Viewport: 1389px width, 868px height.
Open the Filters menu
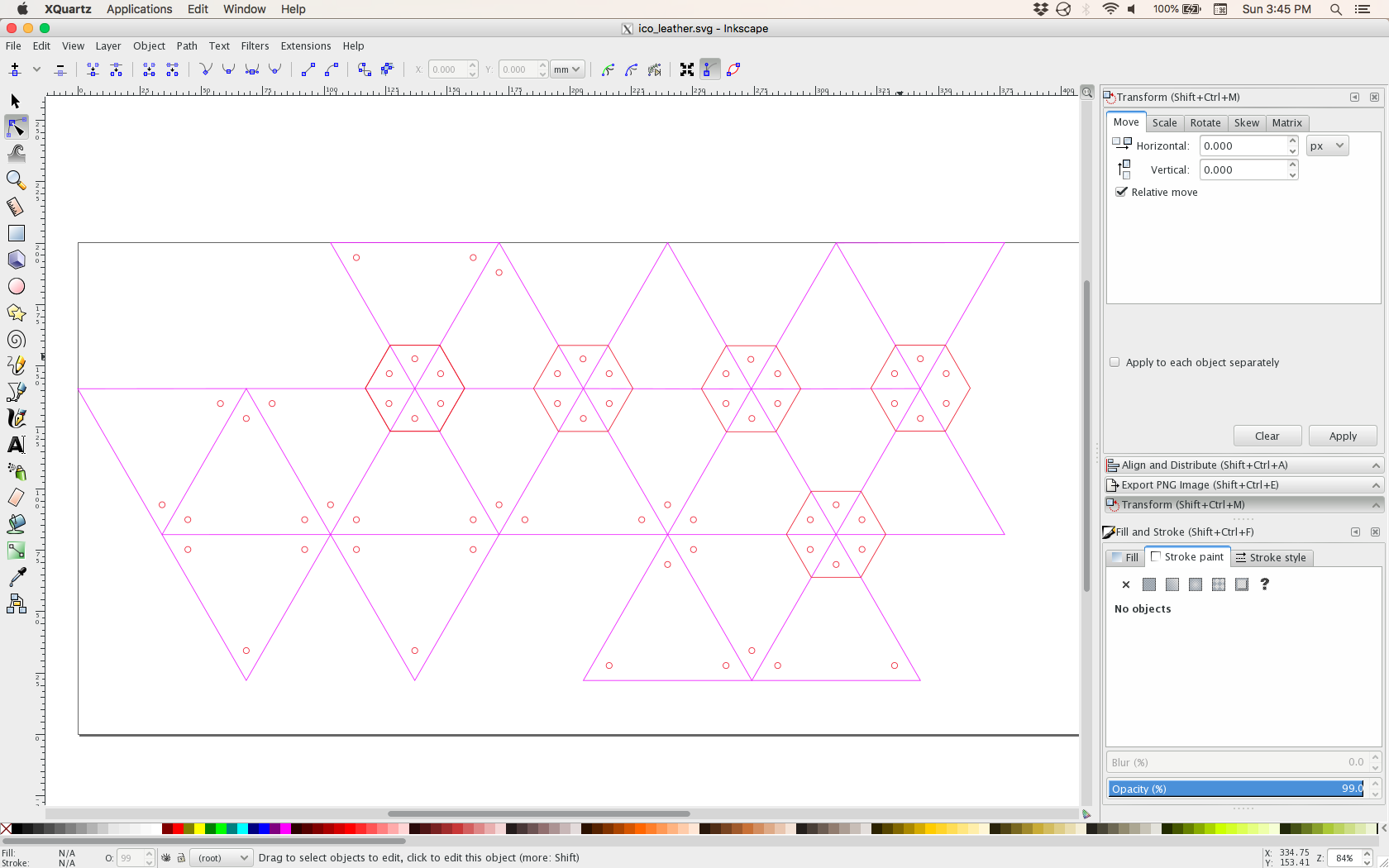coord(255,46)
